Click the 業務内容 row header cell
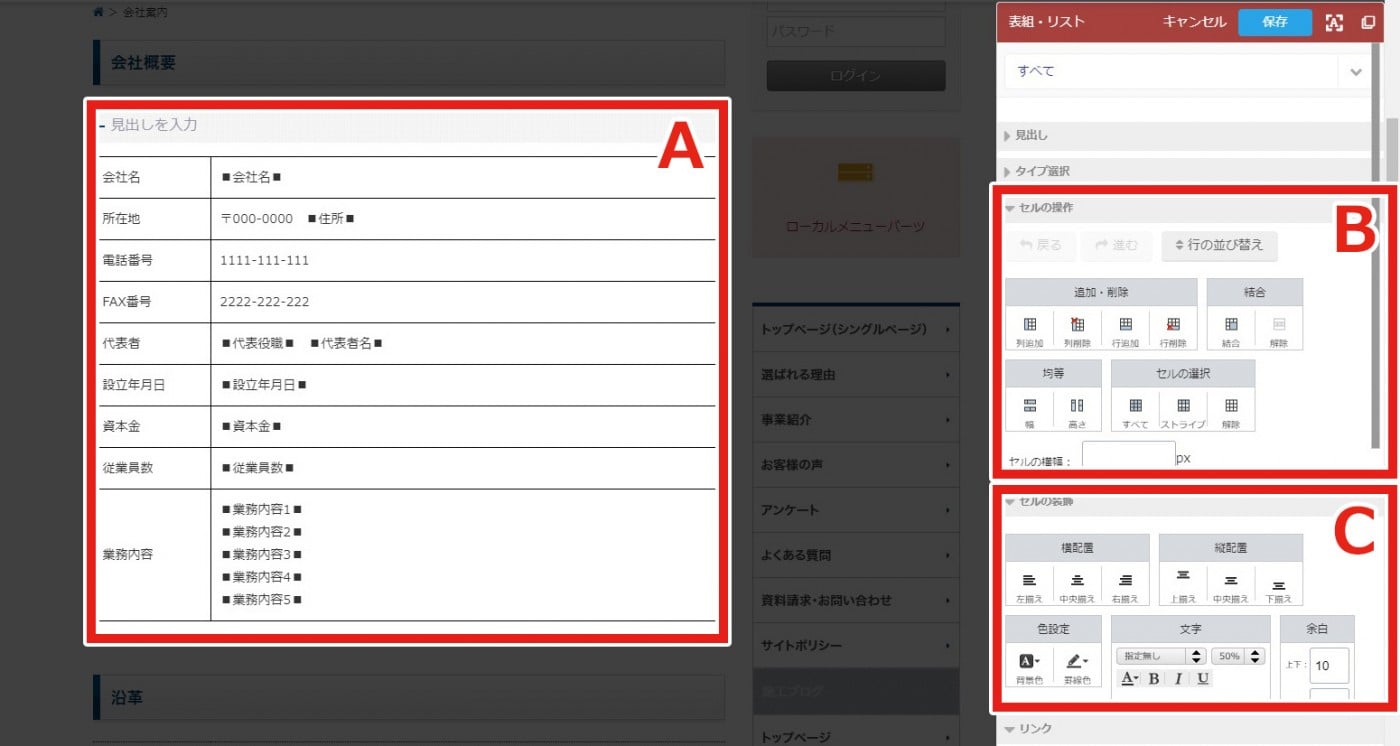Screen dimensions: 1400x746 click(x=154, y=554)
